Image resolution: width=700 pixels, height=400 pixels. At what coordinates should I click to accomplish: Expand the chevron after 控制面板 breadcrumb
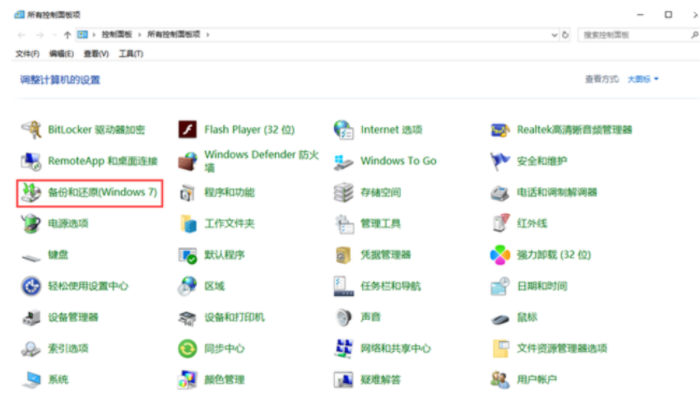[x=140, y=35]
